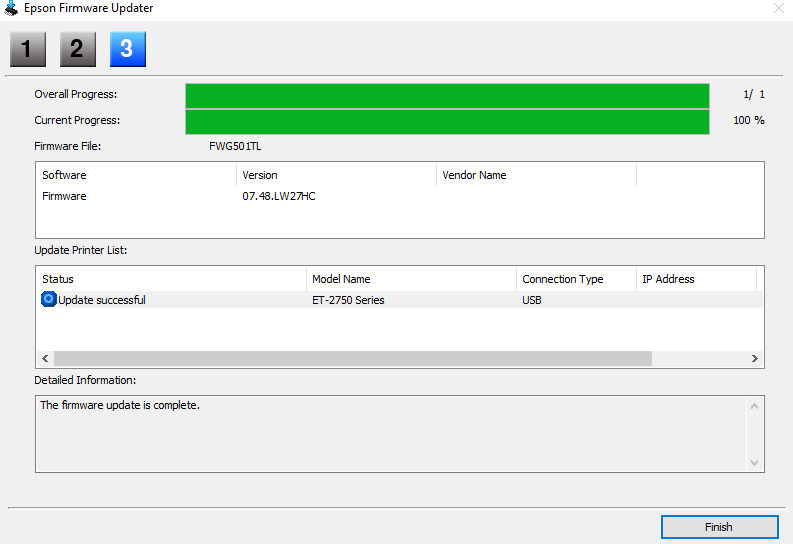
Task: Click the 1/ 1 overall count
Action: (754, 95)
